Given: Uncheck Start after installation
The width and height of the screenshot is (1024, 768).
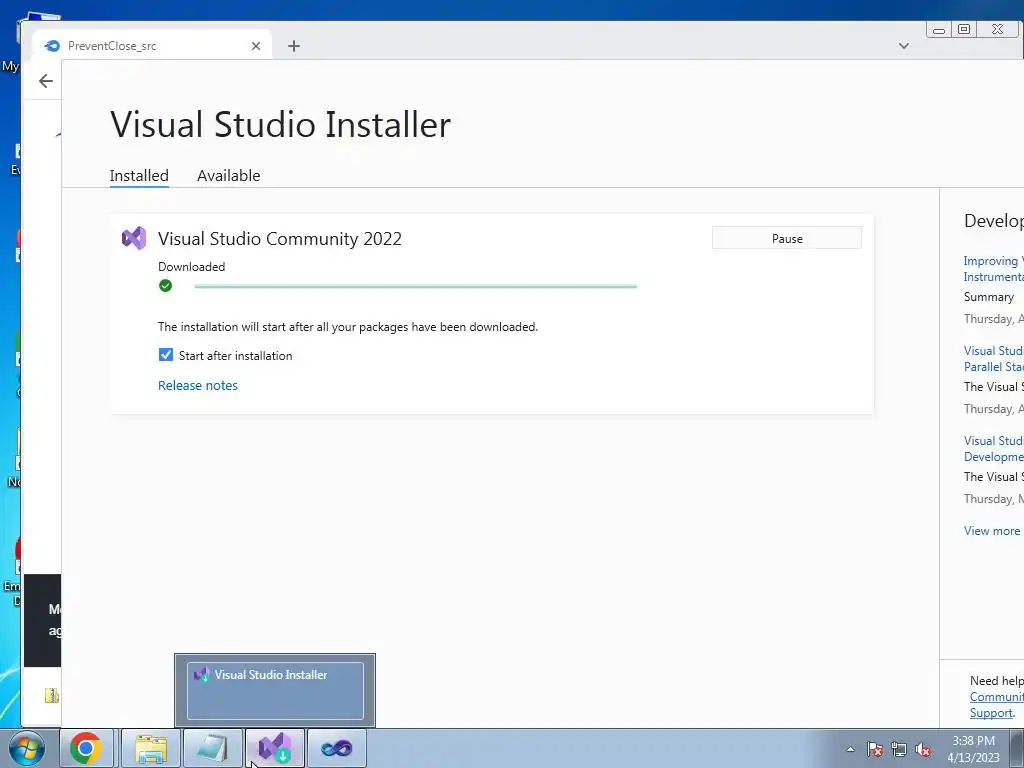Looking at the screenshot, I should pyautogui.click(x=166, y=355).
